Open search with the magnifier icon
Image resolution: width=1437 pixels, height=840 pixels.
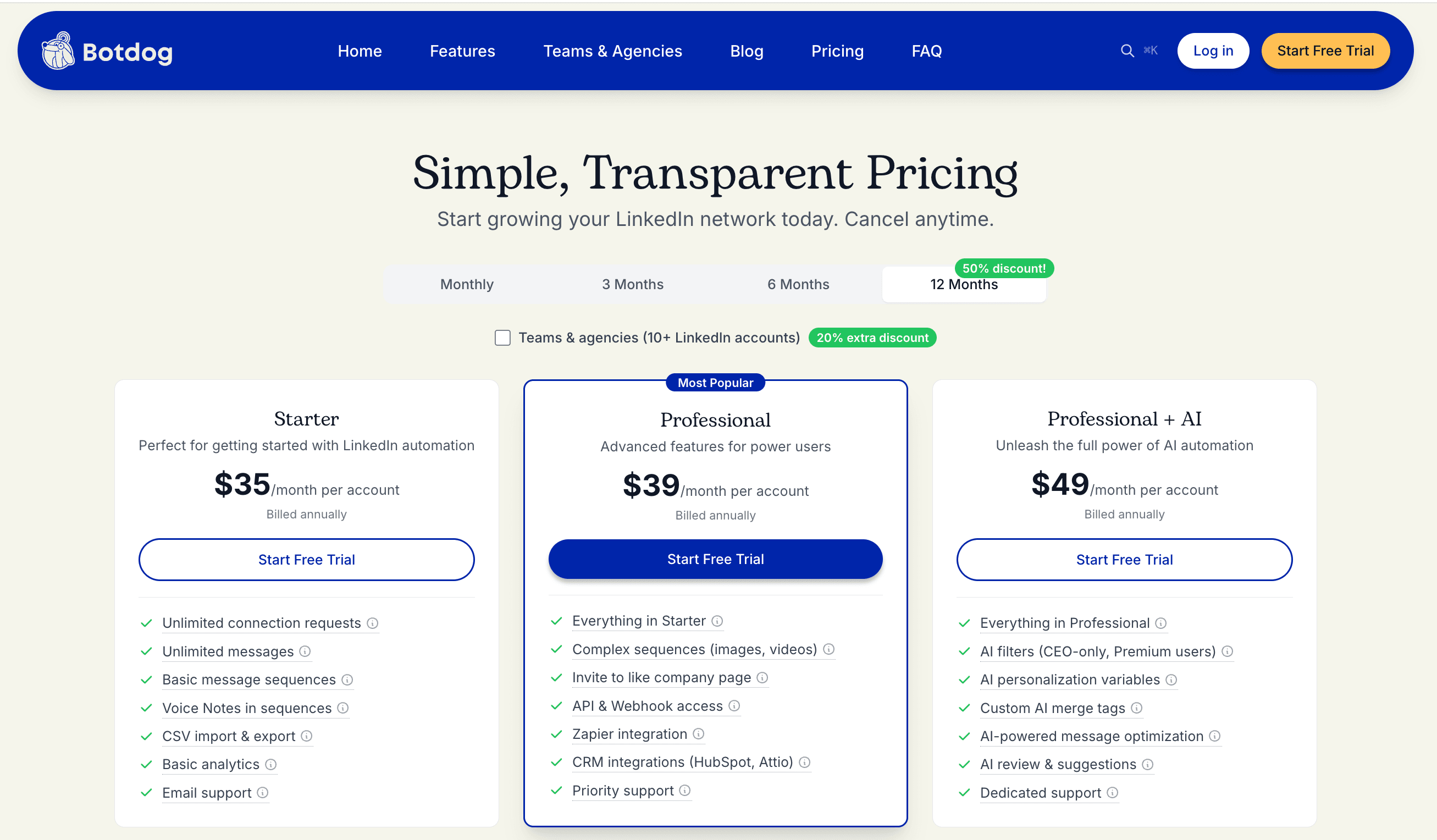pos(1127,51)
